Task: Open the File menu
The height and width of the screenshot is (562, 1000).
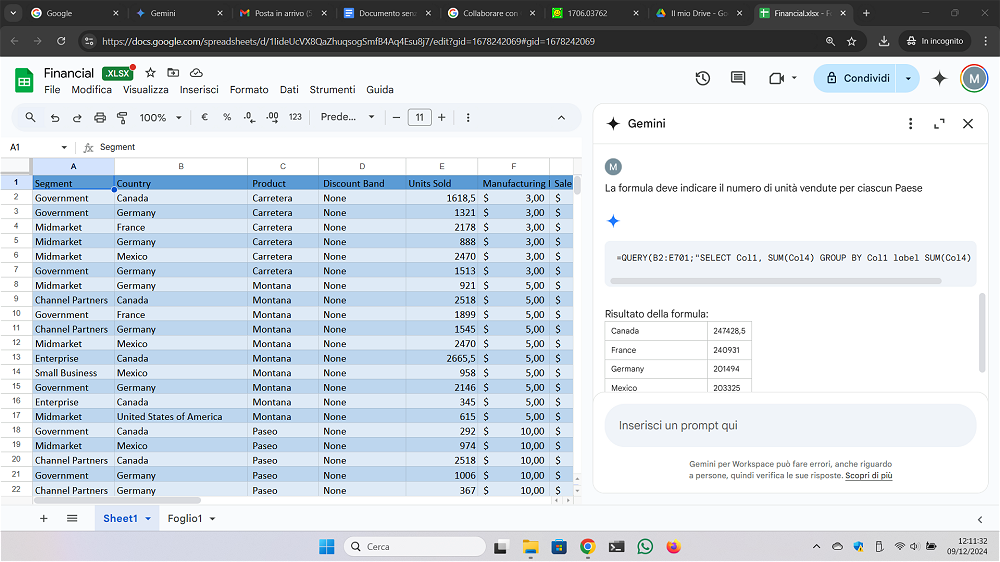Action: [52, 90]
